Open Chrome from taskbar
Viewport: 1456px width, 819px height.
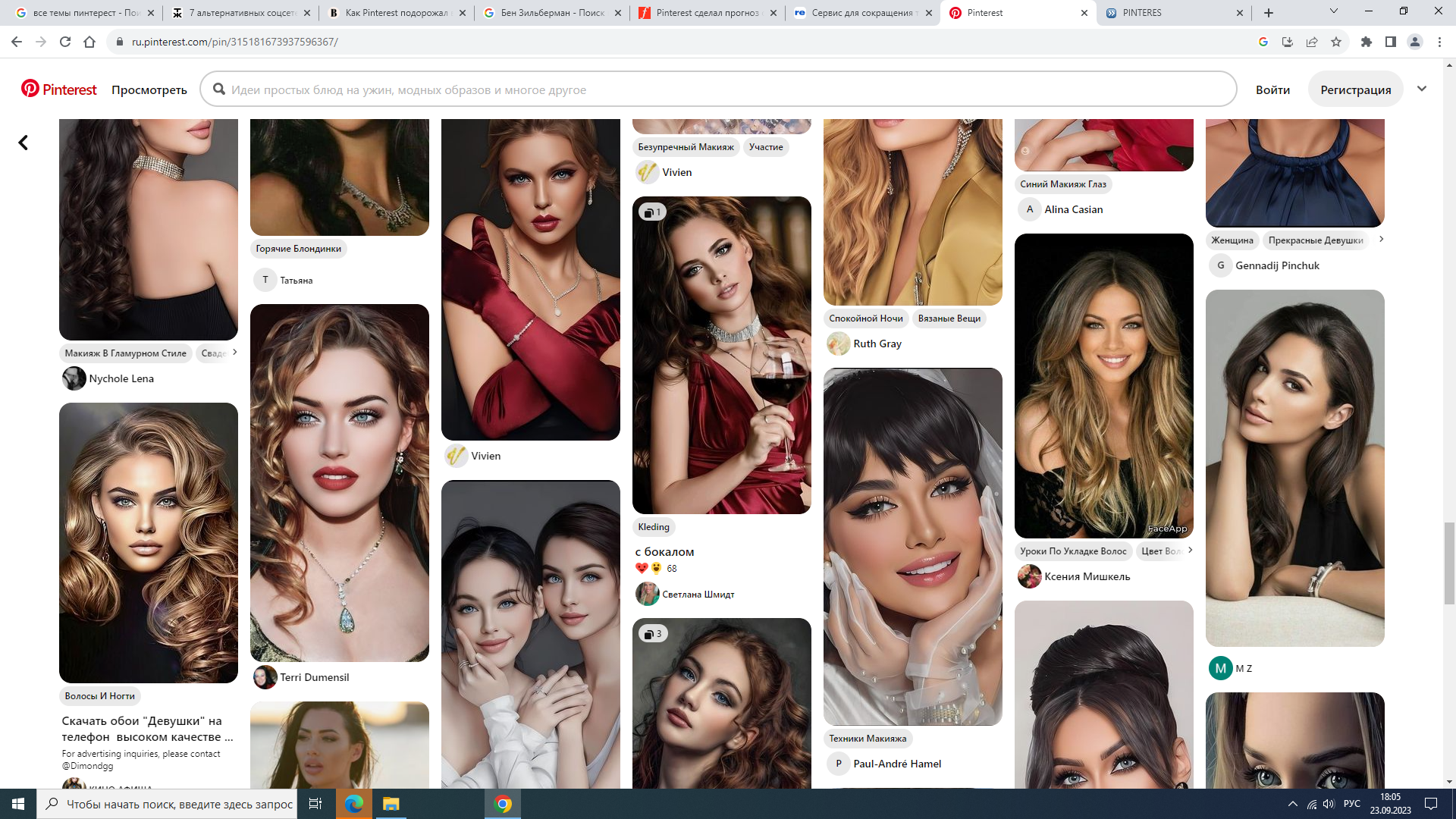coord(503,804)
